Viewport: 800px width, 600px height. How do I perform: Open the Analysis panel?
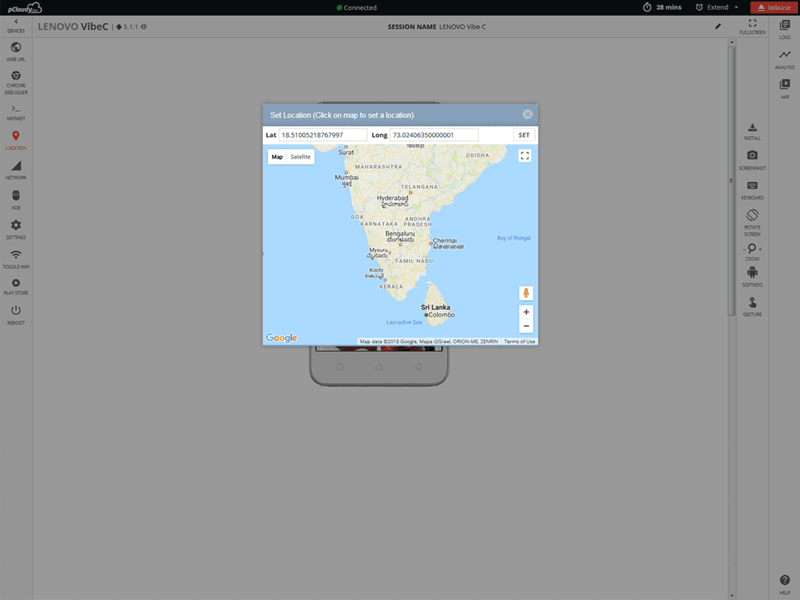tap(785, 59)
